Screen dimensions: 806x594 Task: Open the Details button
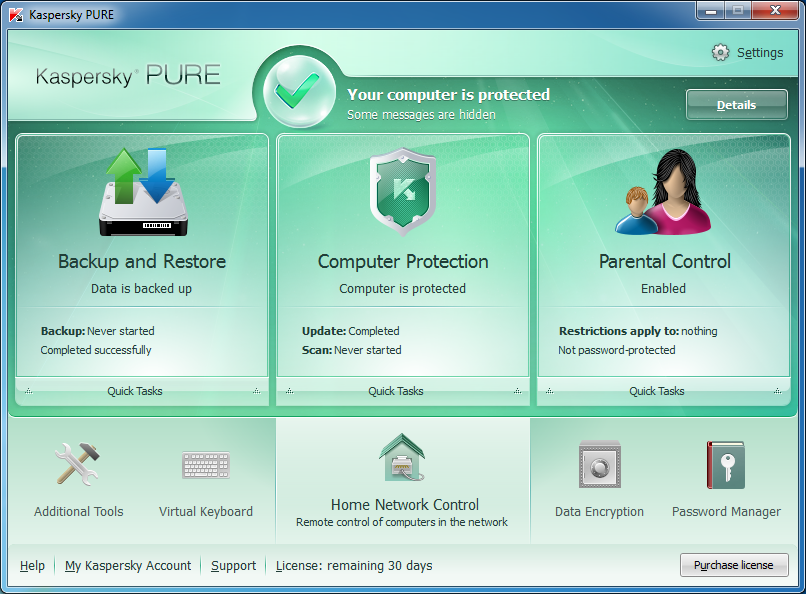737,105
